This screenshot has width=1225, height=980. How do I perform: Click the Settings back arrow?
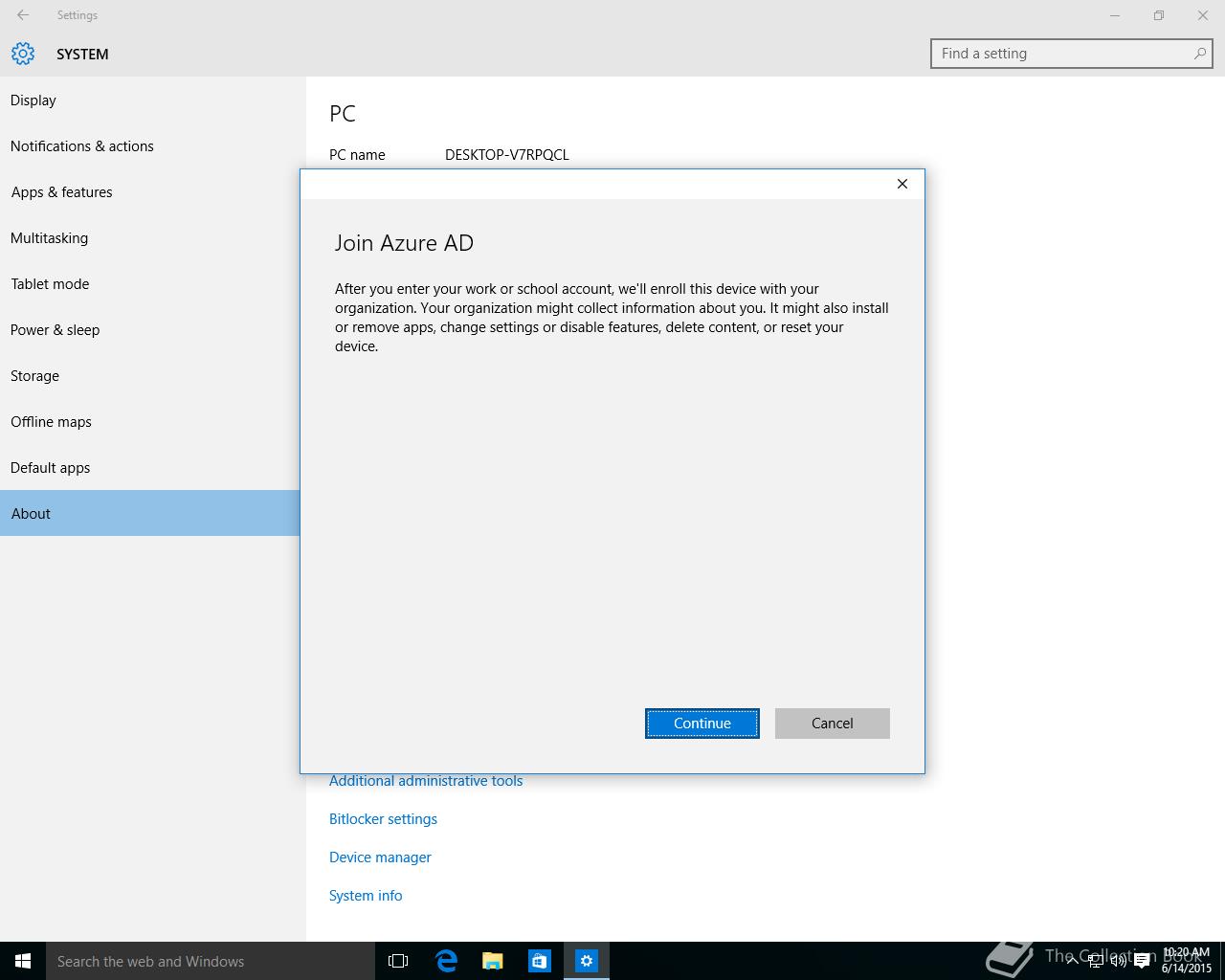click(23, 15)
